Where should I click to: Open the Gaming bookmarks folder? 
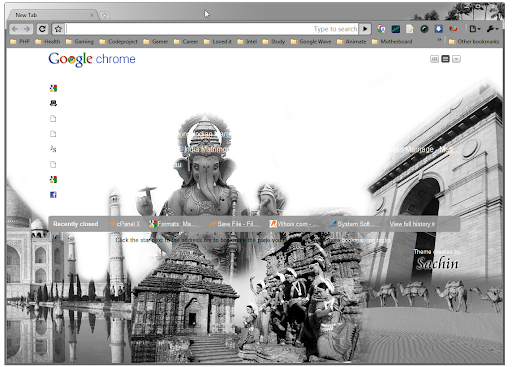click(x=80, y=42)
